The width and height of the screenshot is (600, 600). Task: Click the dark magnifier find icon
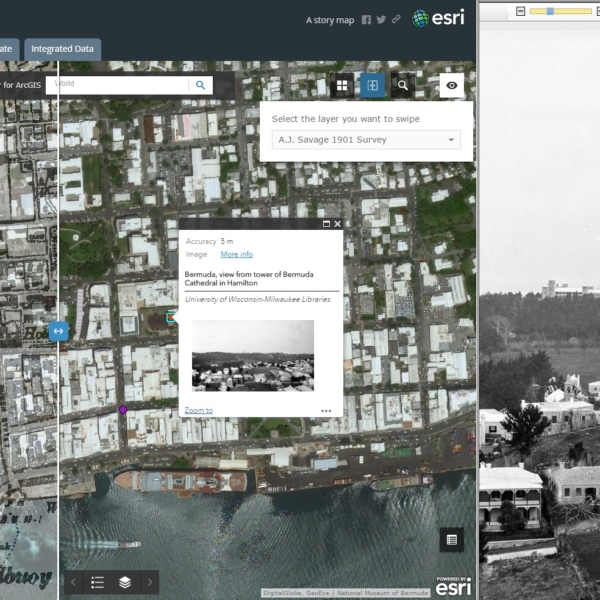[403, 86]
